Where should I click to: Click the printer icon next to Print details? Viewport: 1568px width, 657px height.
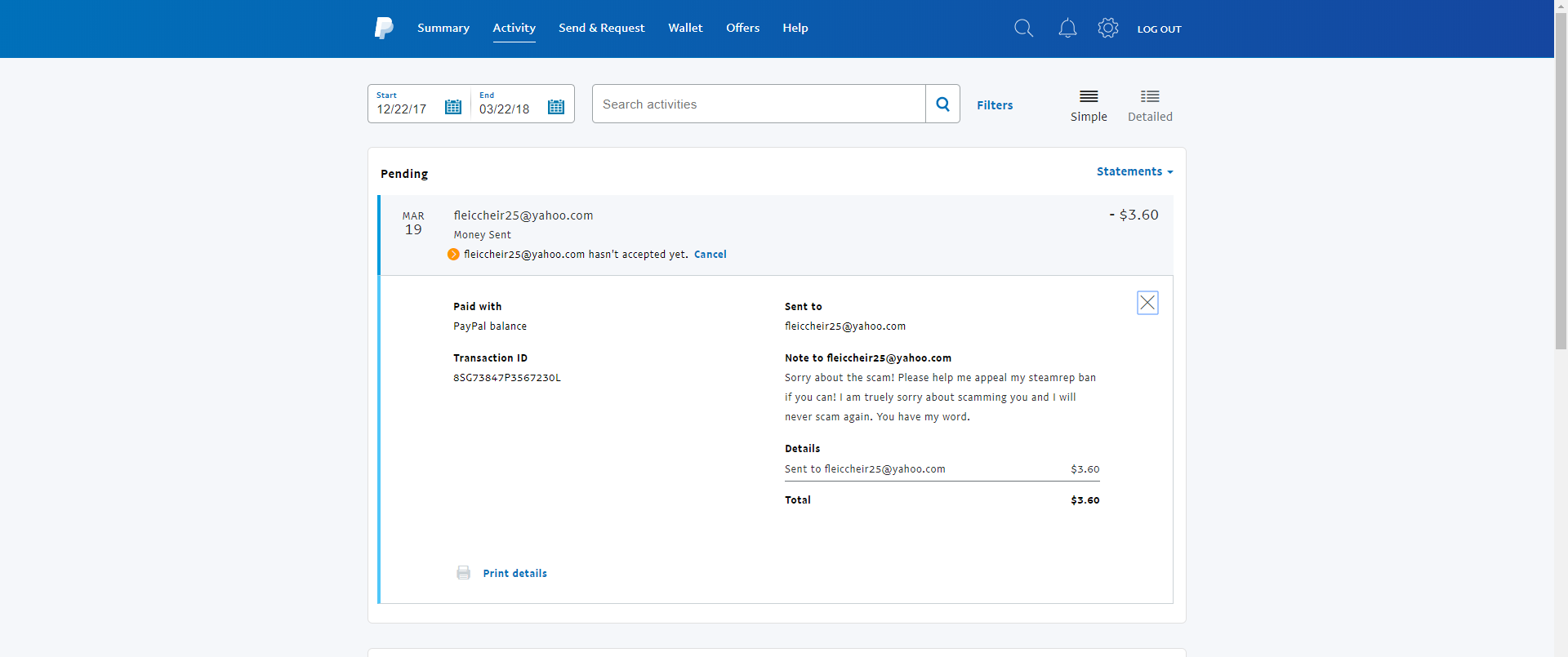coord(463,573)
